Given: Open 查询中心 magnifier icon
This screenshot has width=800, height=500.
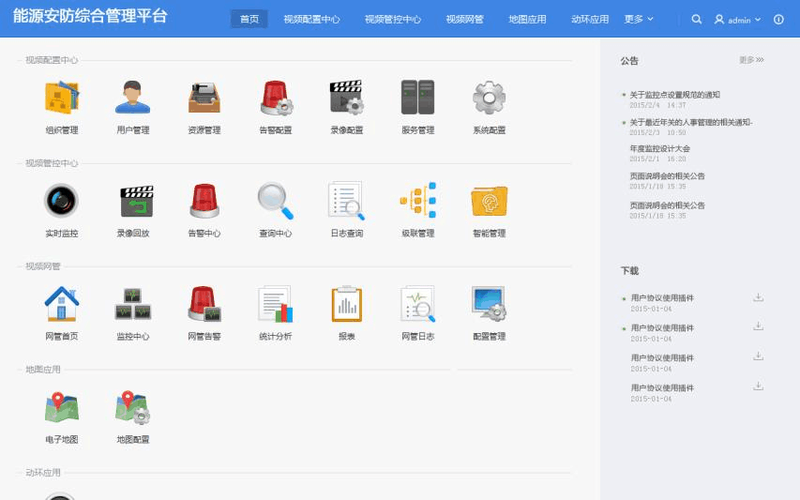Looking at the screenshot, I should (x=276, y=201).
